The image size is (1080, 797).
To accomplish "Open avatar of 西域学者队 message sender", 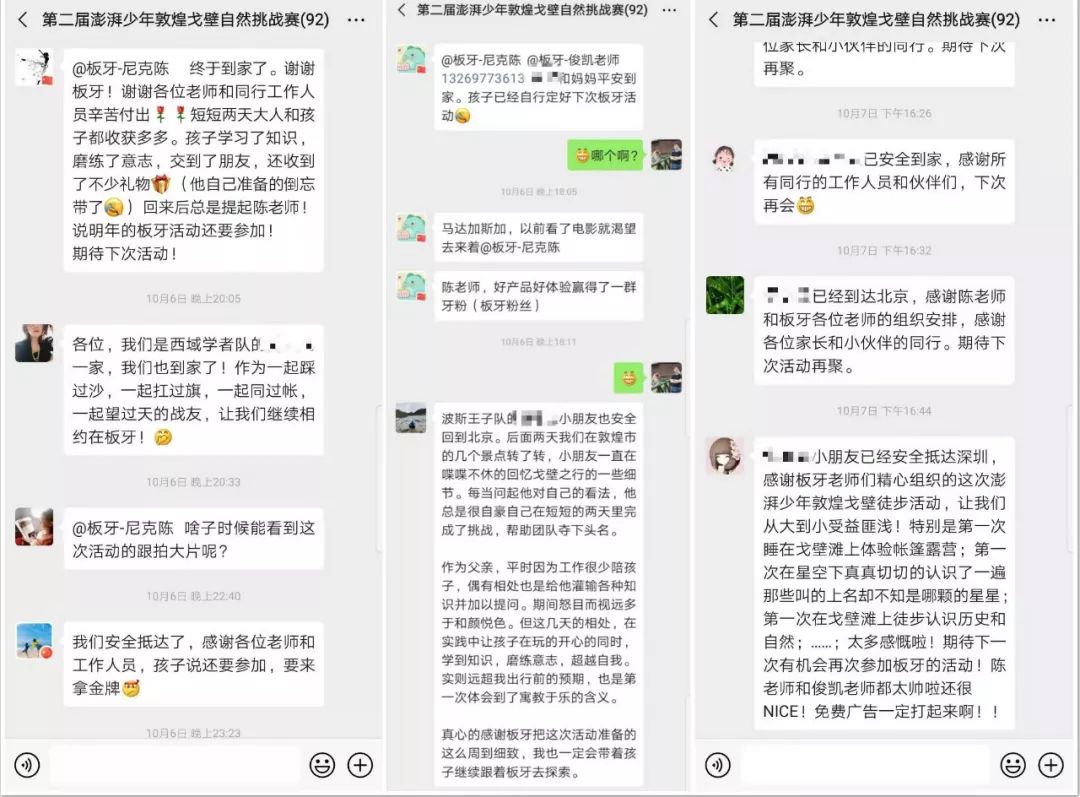I will 34,343.
